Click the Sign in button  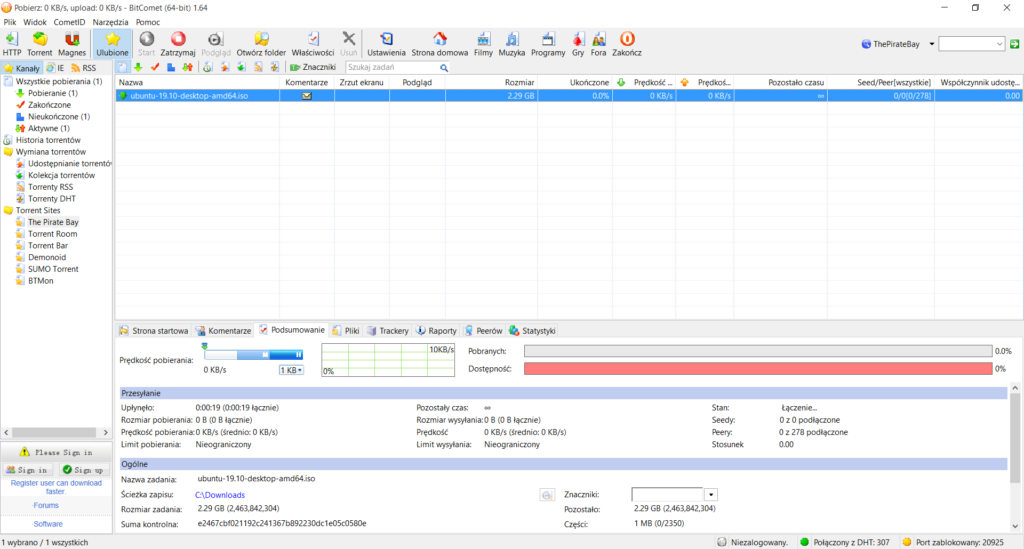27,469
